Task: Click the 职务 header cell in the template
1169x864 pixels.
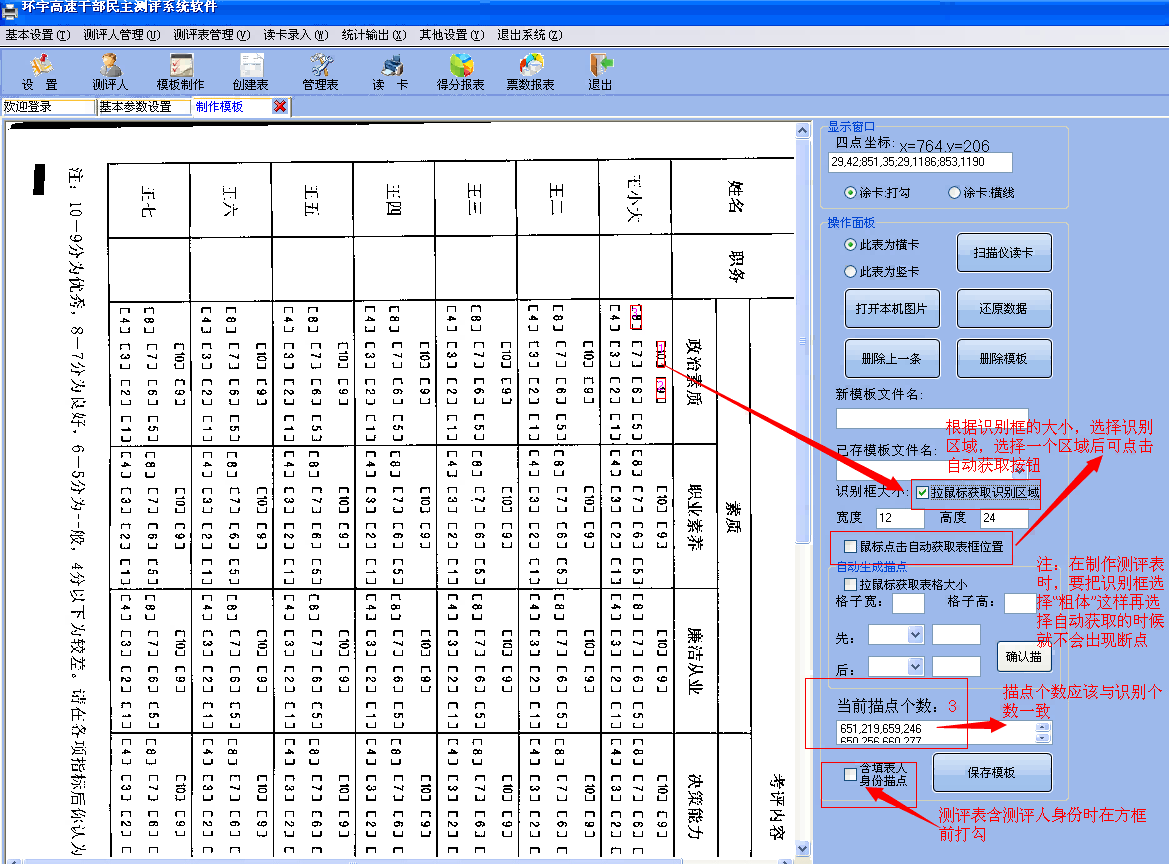Action: pos(735,265)
